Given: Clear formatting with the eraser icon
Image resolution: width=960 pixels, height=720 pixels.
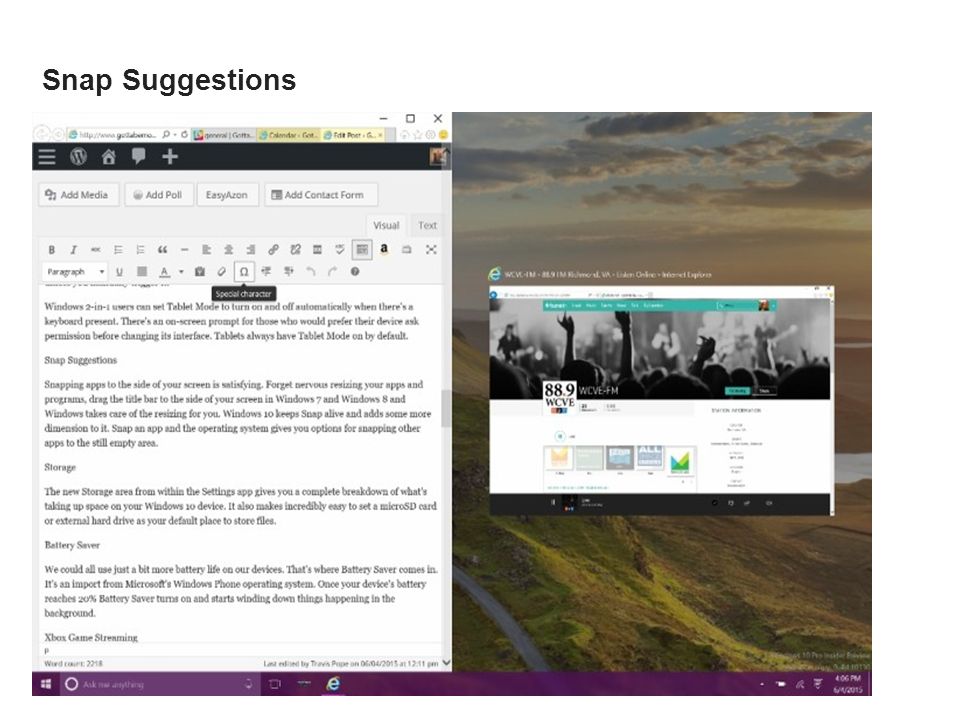Looking at the screenshot, I should (222, 272).
